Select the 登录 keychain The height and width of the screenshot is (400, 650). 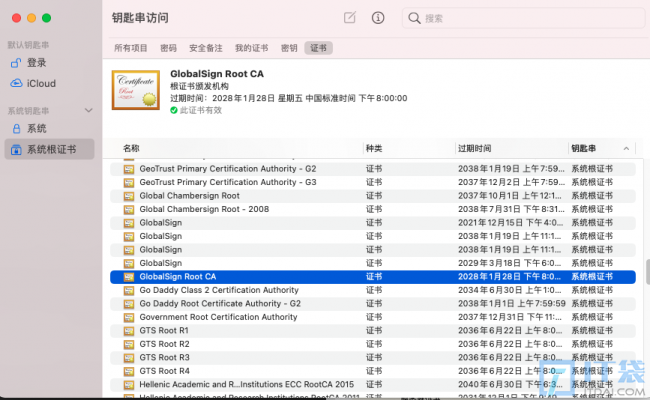(x=36, y=63)
